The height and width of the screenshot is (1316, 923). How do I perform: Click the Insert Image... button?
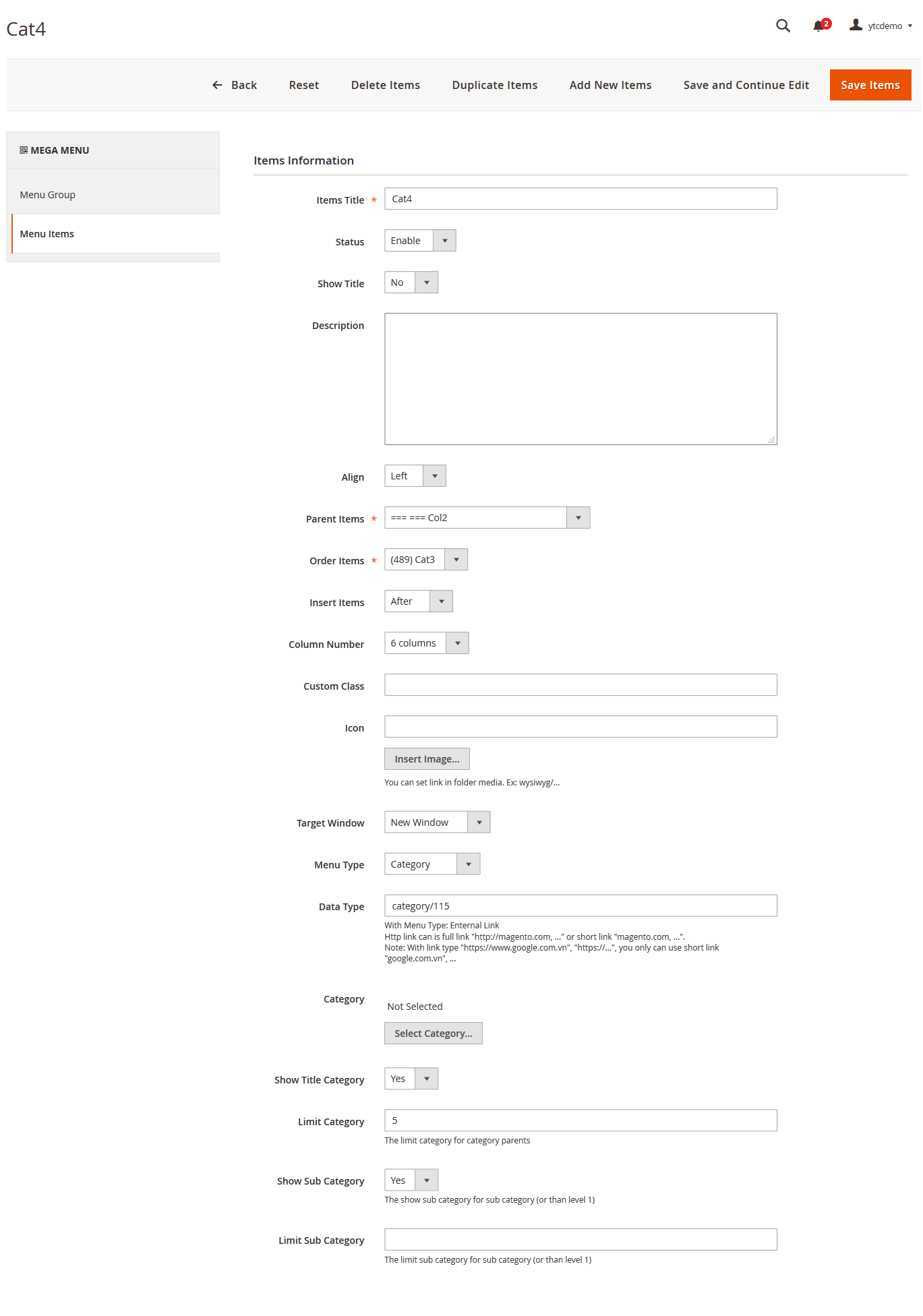[427, 759]
